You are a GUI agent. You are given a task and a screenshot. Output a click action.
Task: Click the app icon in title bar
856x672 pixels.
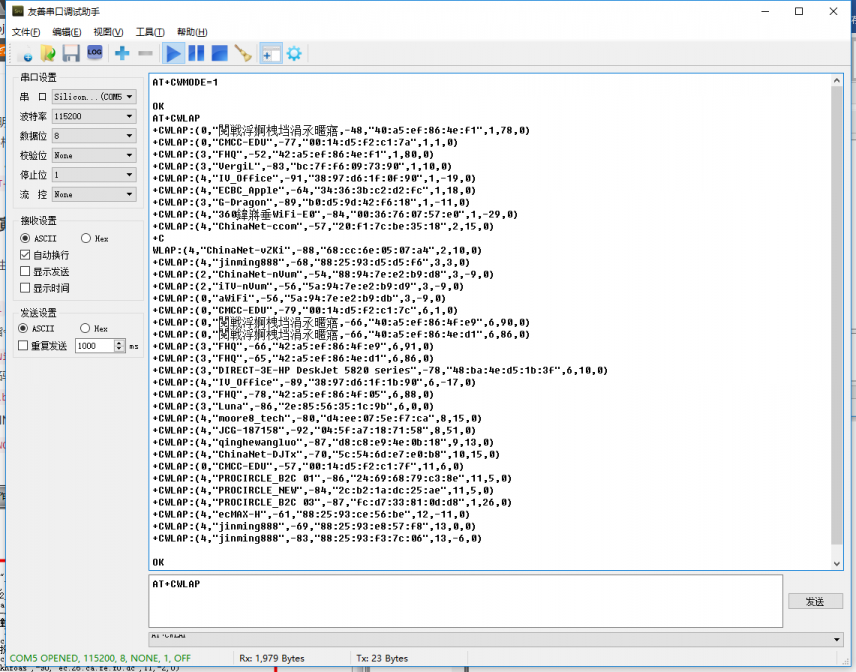[x=18, y=11]
